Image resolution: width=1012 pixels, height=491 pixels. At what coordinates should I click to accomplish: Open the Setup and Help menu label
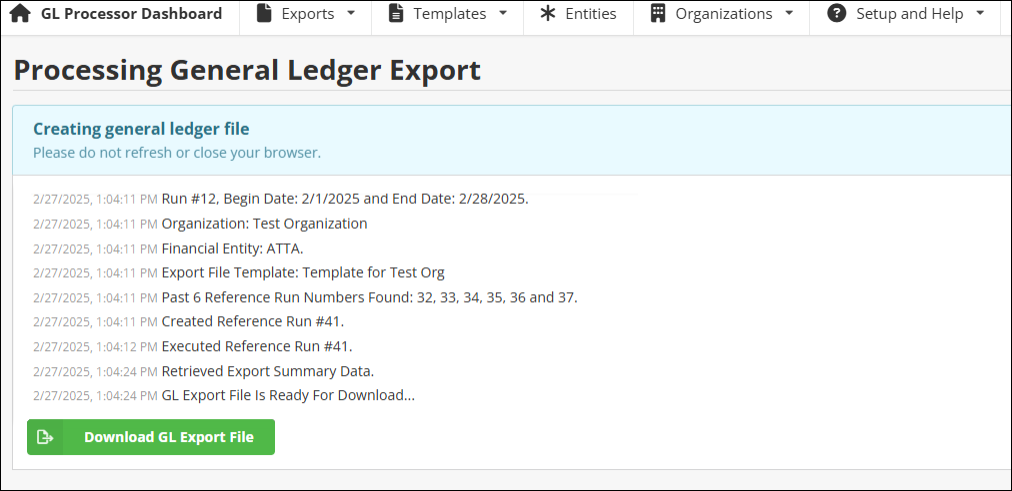[910, 14]
